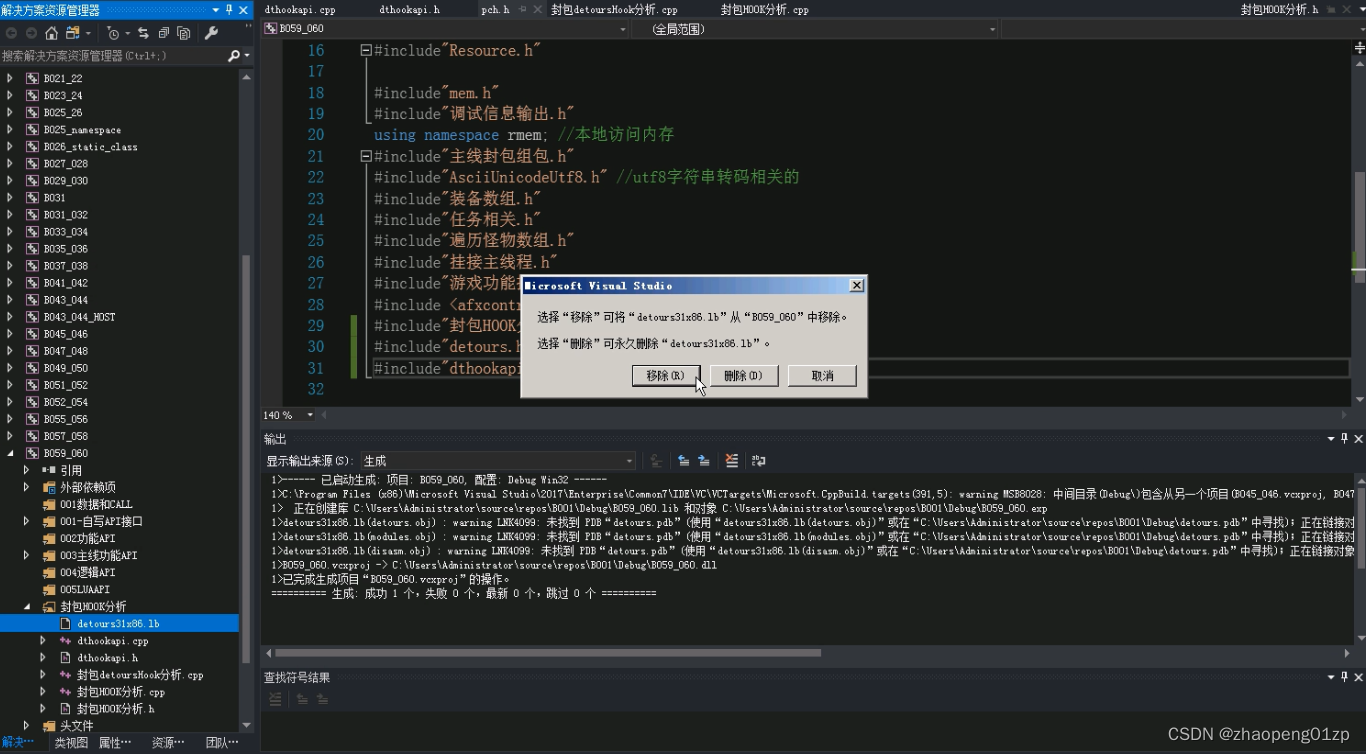Expand the 外部依赖项 node
Screen dimensions: 1366x754
pyautogui.click(x=27, y=487)
